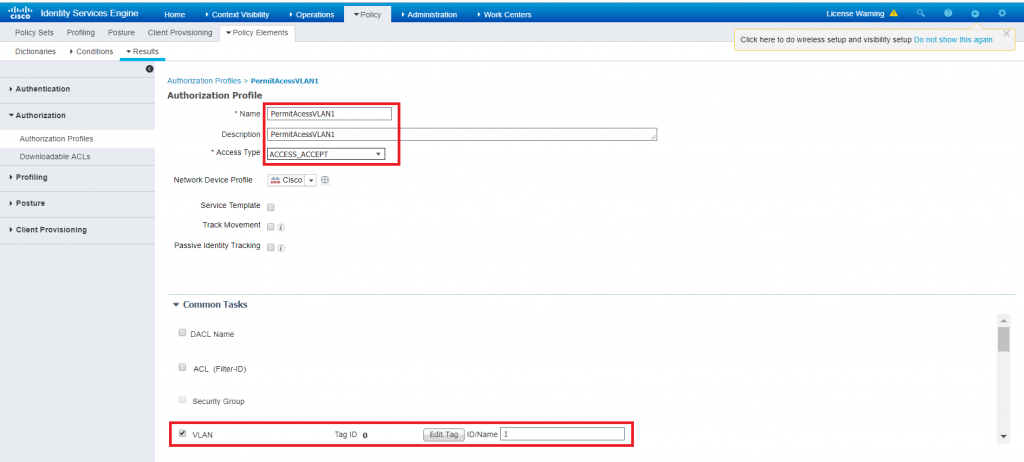This screenshot has width=1024, height=462.
Task: Switch to the Policy Sets tab
Action: click(x=32, y=33)
